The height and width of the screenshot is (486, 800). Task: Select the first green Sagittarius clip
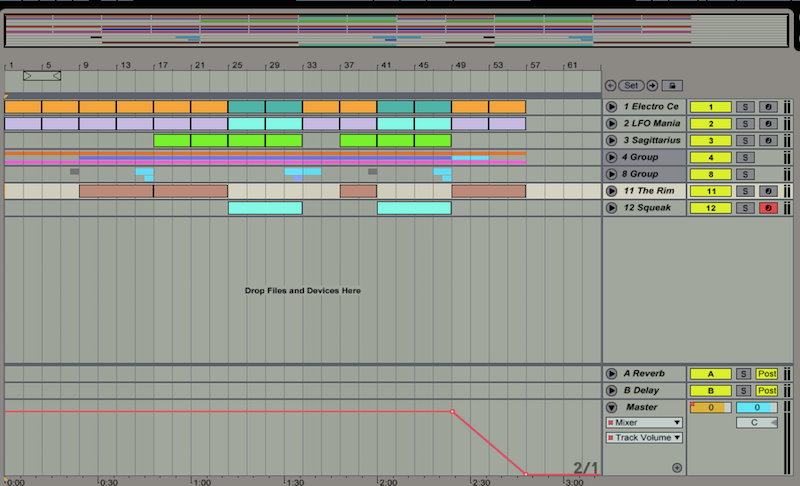[x=172, y=140]
